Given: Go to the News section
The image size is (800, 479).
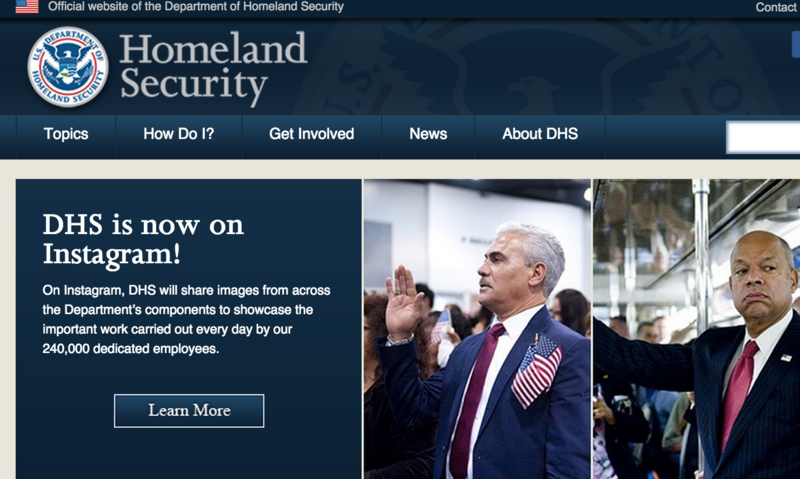Looking at the screenshot, I should (428, 134).
